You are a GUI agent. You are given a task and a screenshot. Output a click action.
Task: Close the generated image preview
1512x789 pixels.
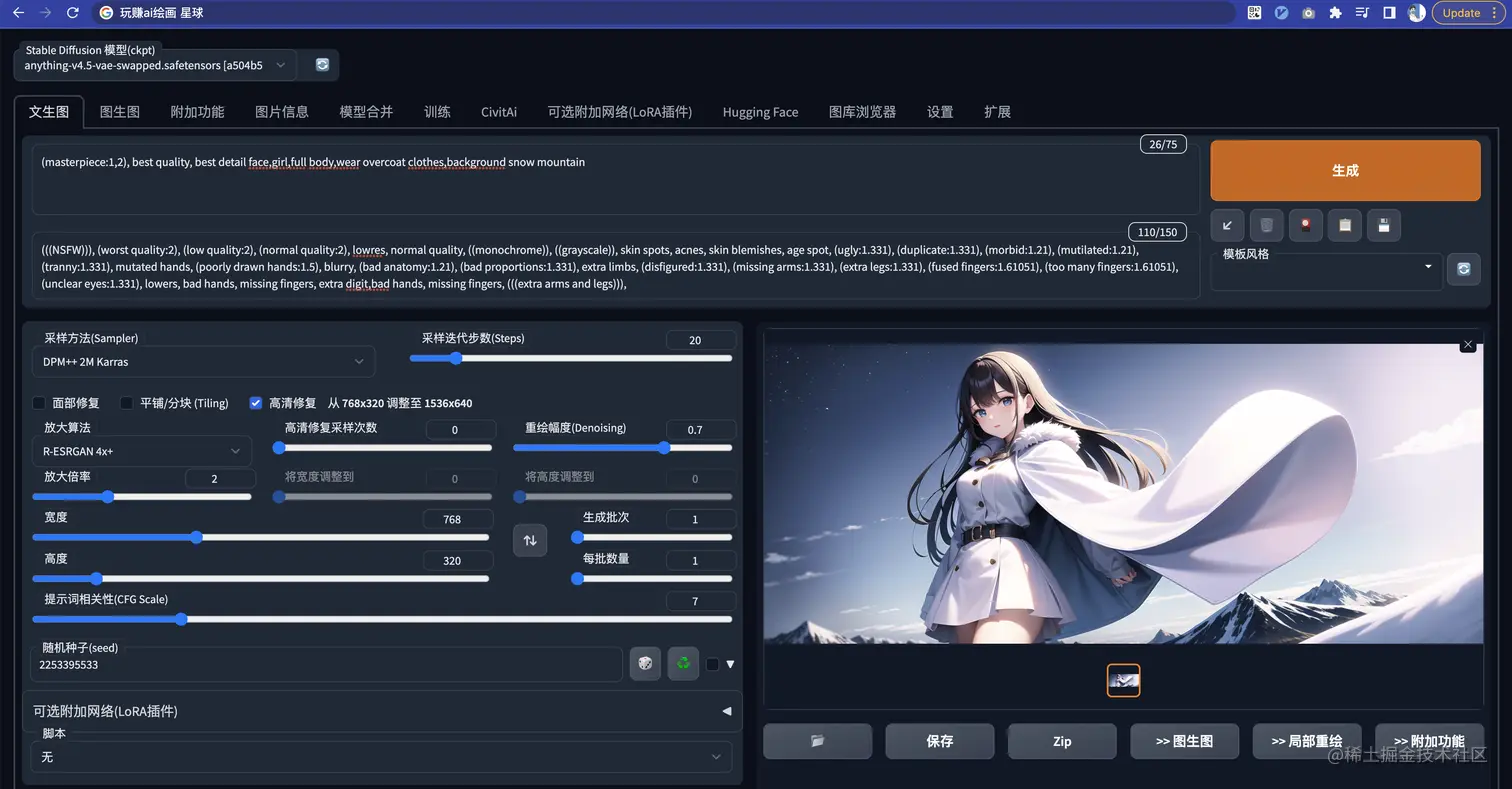[x=1468, y=344]
